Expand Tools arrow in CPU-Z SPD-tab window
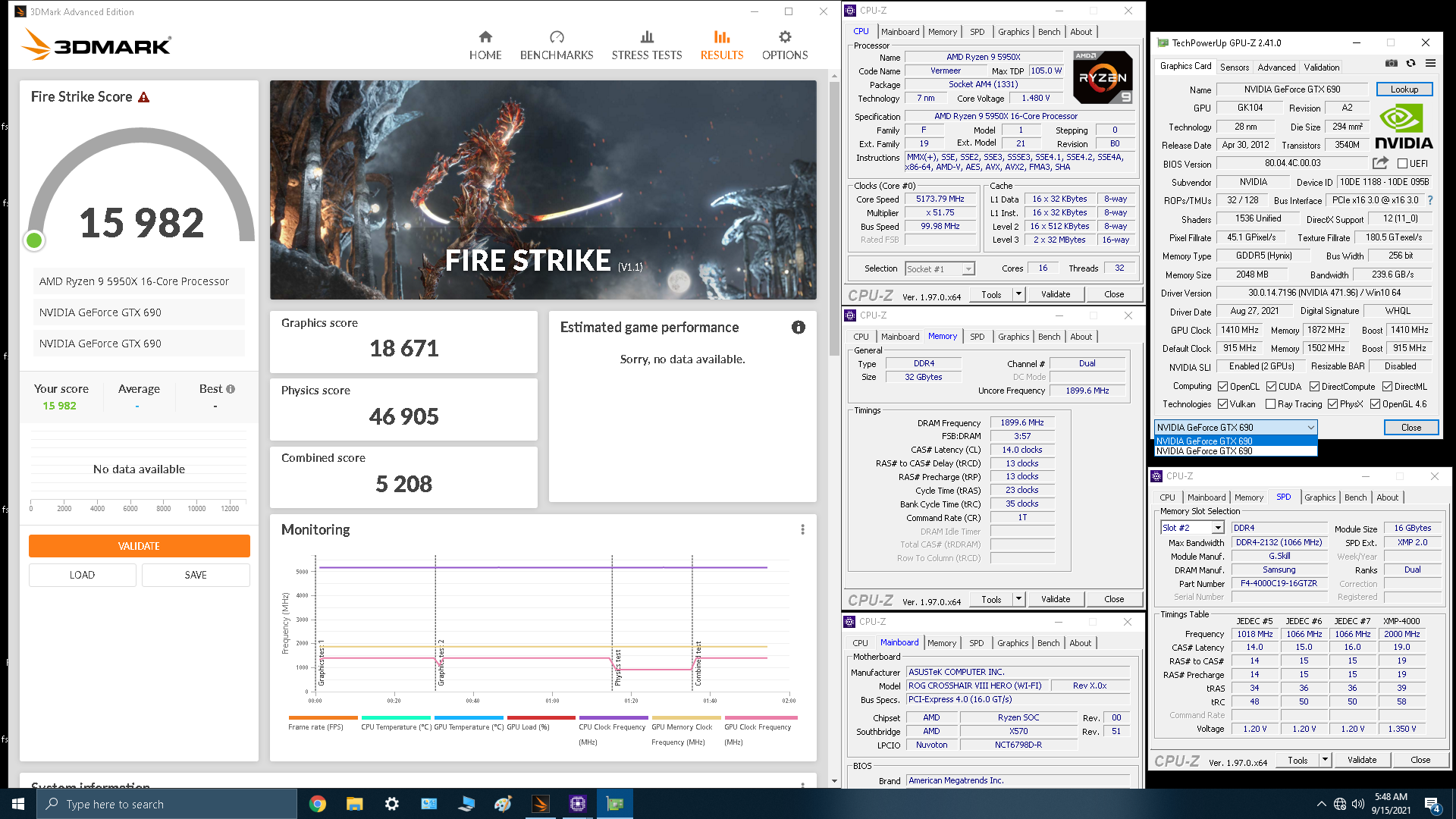The width and height of the screenshot is (1456, 819). click(x=1325, y=760)
